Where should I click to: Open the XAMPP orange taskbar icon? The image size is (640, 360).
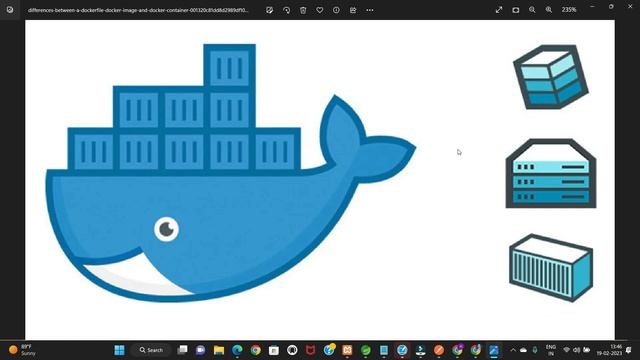coord(347,350)
